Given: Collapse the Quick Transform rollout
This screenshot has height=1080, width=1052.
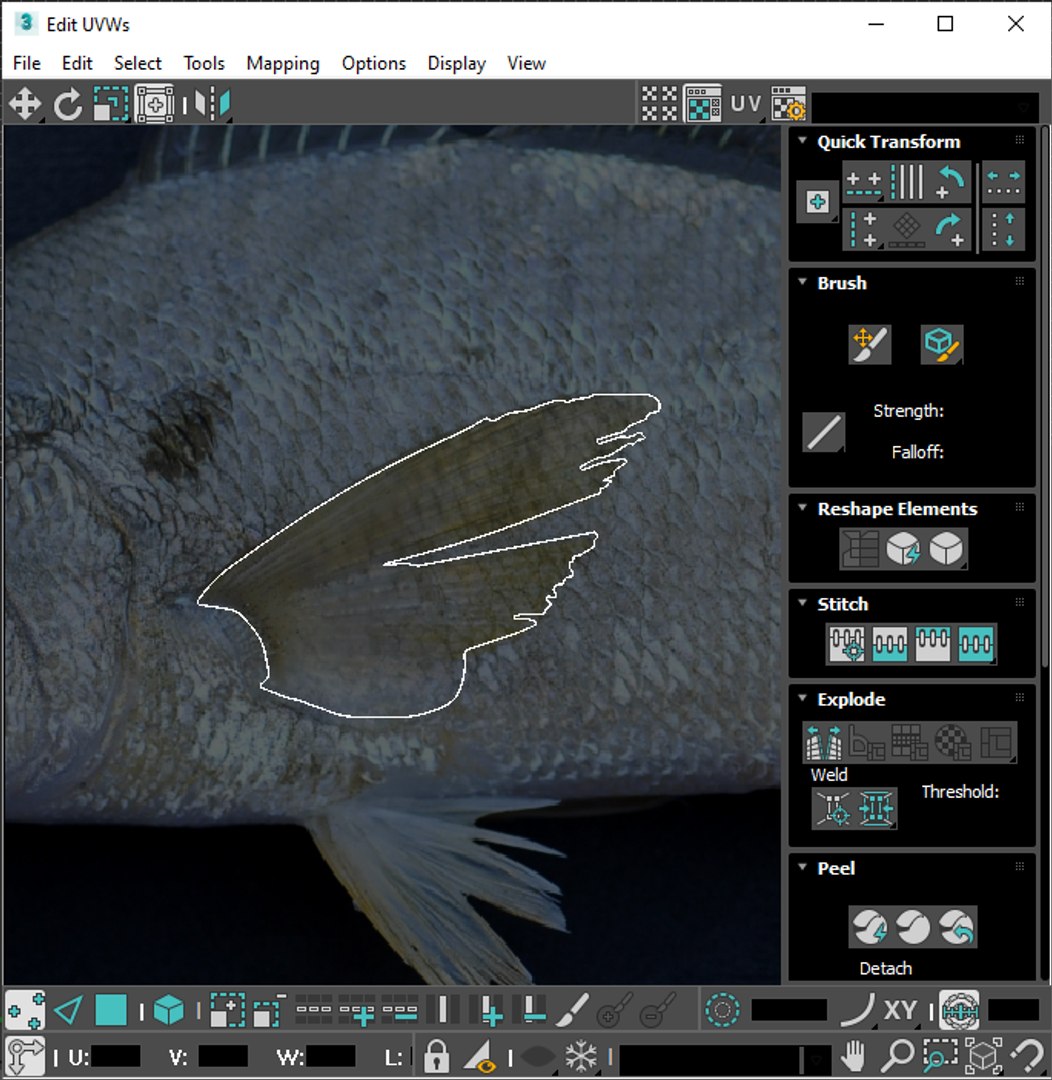Looking at the screenshot, I should pyautogui.click(x=803, y=141).
